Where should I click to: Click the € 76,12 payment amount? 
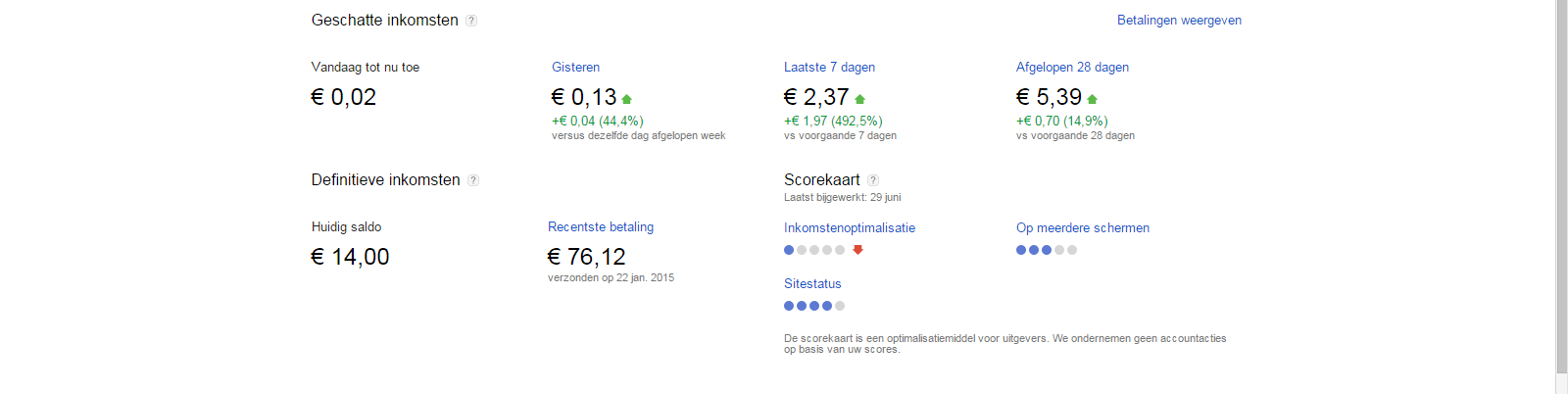tap(586, 257)
